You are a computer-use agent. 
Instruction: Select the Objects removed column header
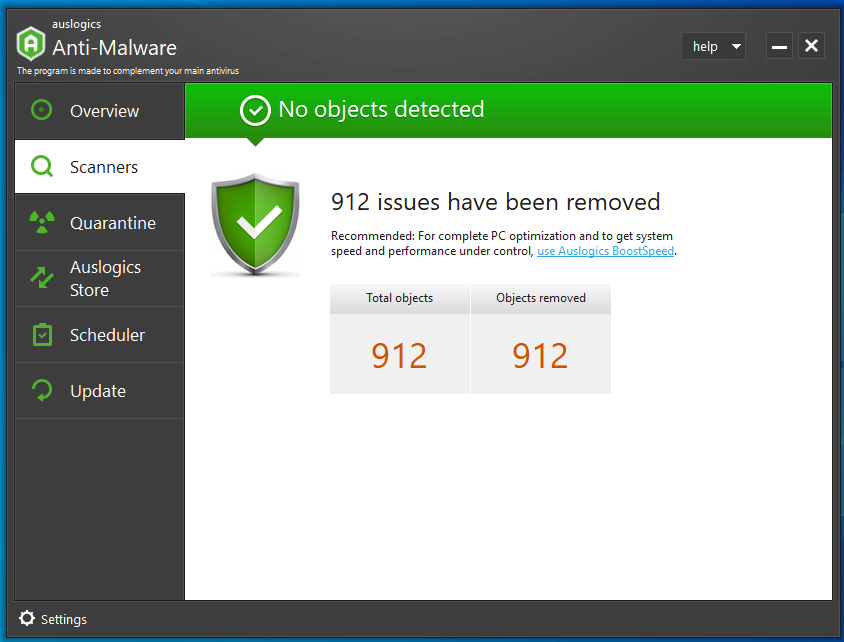[540, 298]
